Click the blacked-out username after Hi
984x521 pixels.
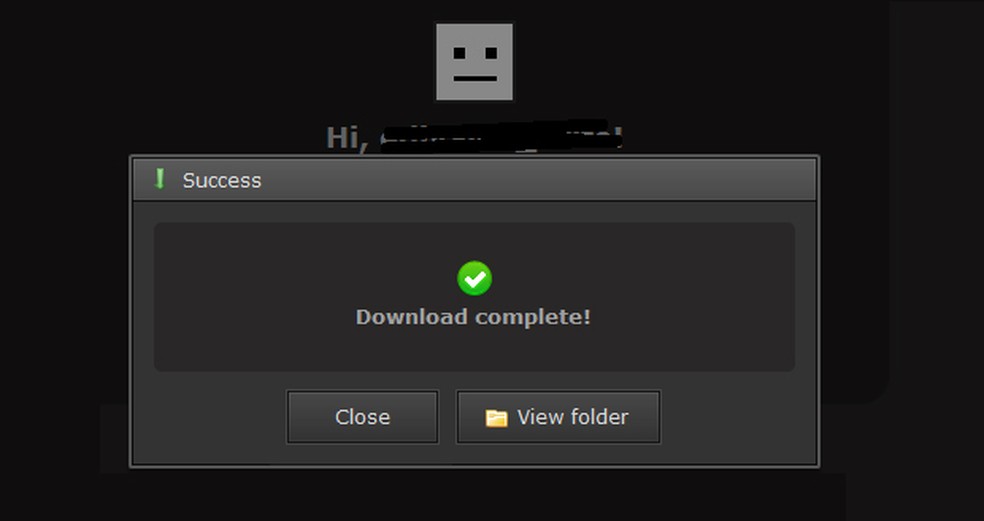point(502,136)
